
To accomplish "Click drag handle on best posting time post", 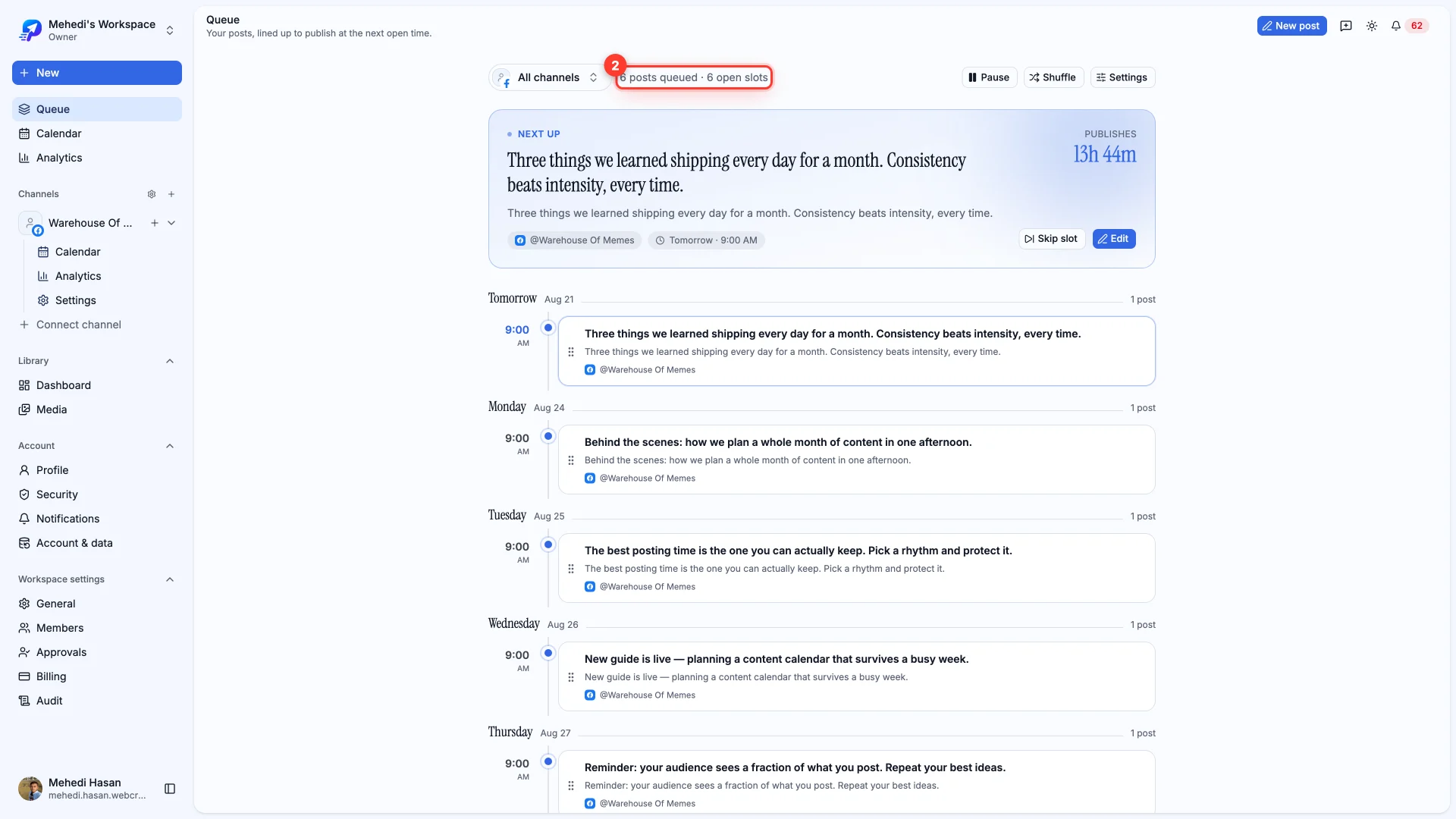I will pyautogui.click(x=571, y=569).
